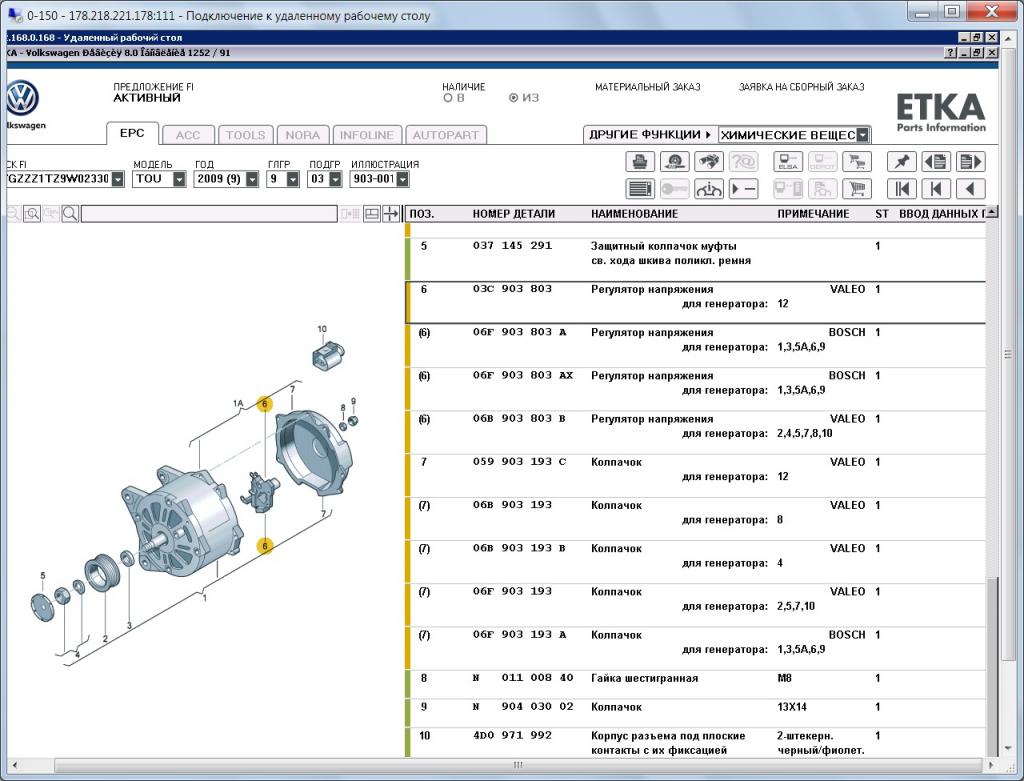
Task: Click the print icon in the toolbar
Action: pyautogui.click(x=640, y=162)
